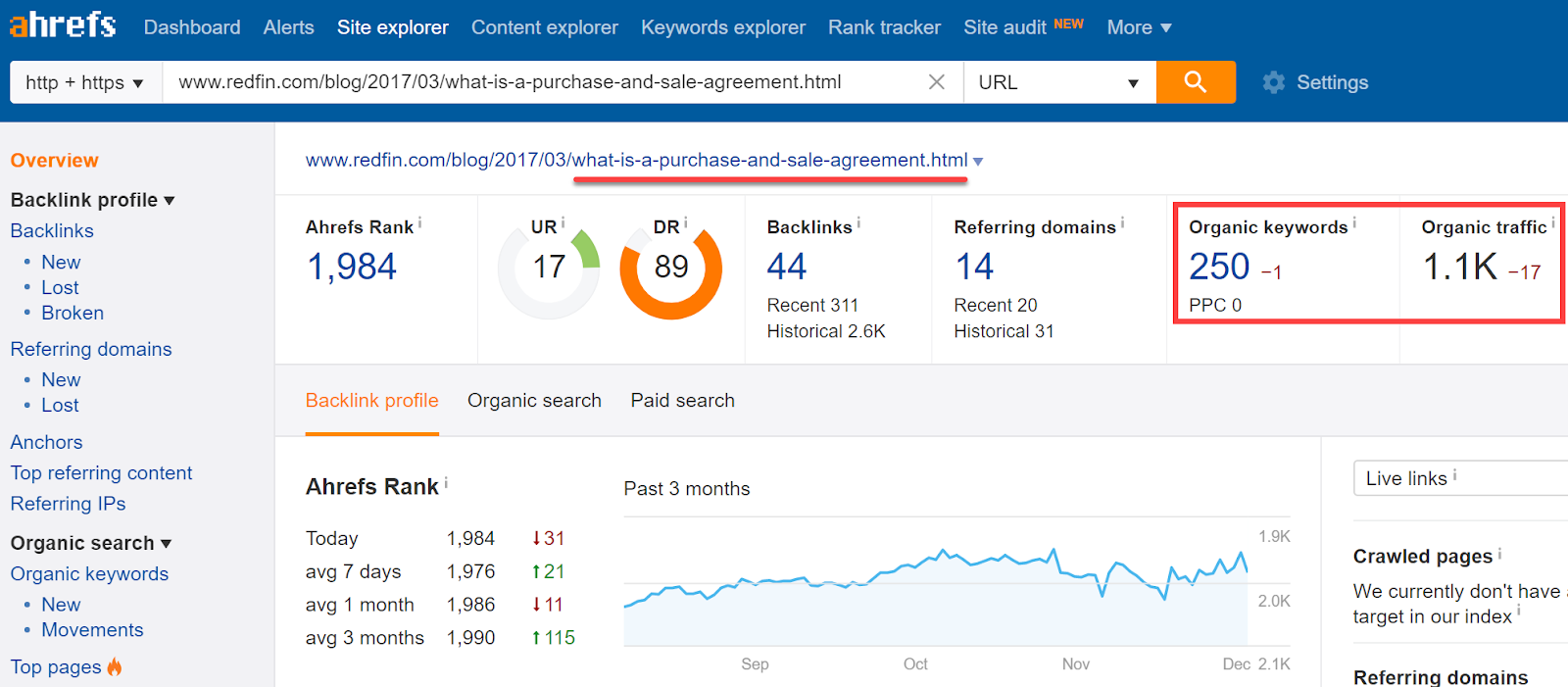Open Rank tracker in the top menu
Image resolution: width=1568 pixels, height=687 pixels.
click(884, 27)
